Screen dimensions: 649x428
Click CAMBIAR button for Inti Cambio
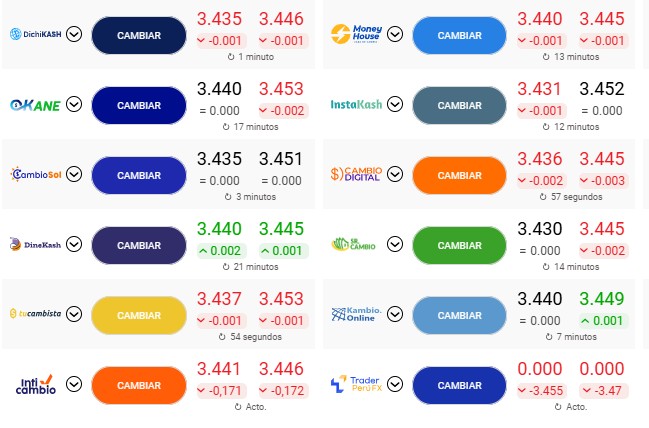[x=138, y=385]
